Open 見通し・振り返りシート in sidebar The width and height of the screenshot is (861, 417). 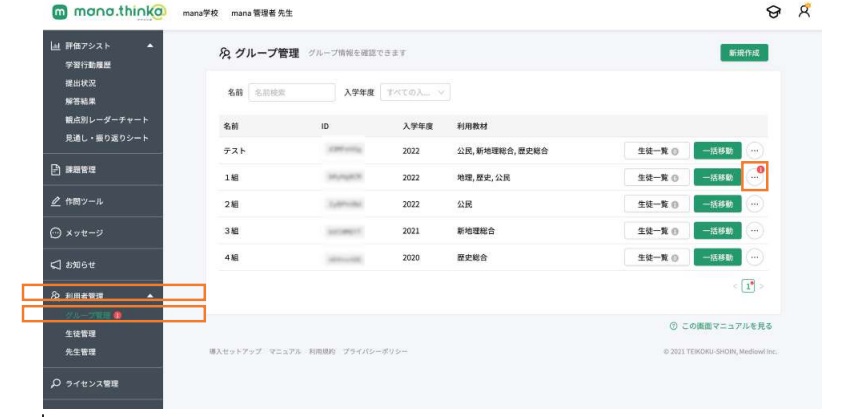pyautogui.click(x=107, y=138)
